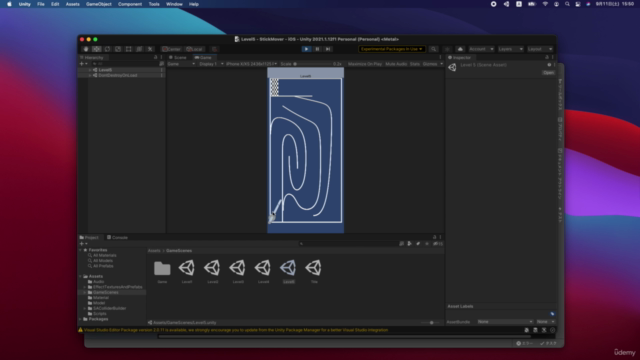640x360 pixels.
Task: Start Play mode
Action: (306, 49)
